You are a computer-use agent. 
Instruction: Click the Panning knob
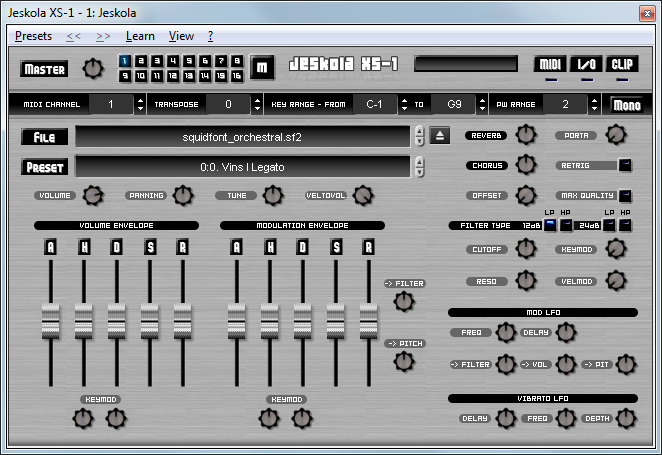click(183, 195)
